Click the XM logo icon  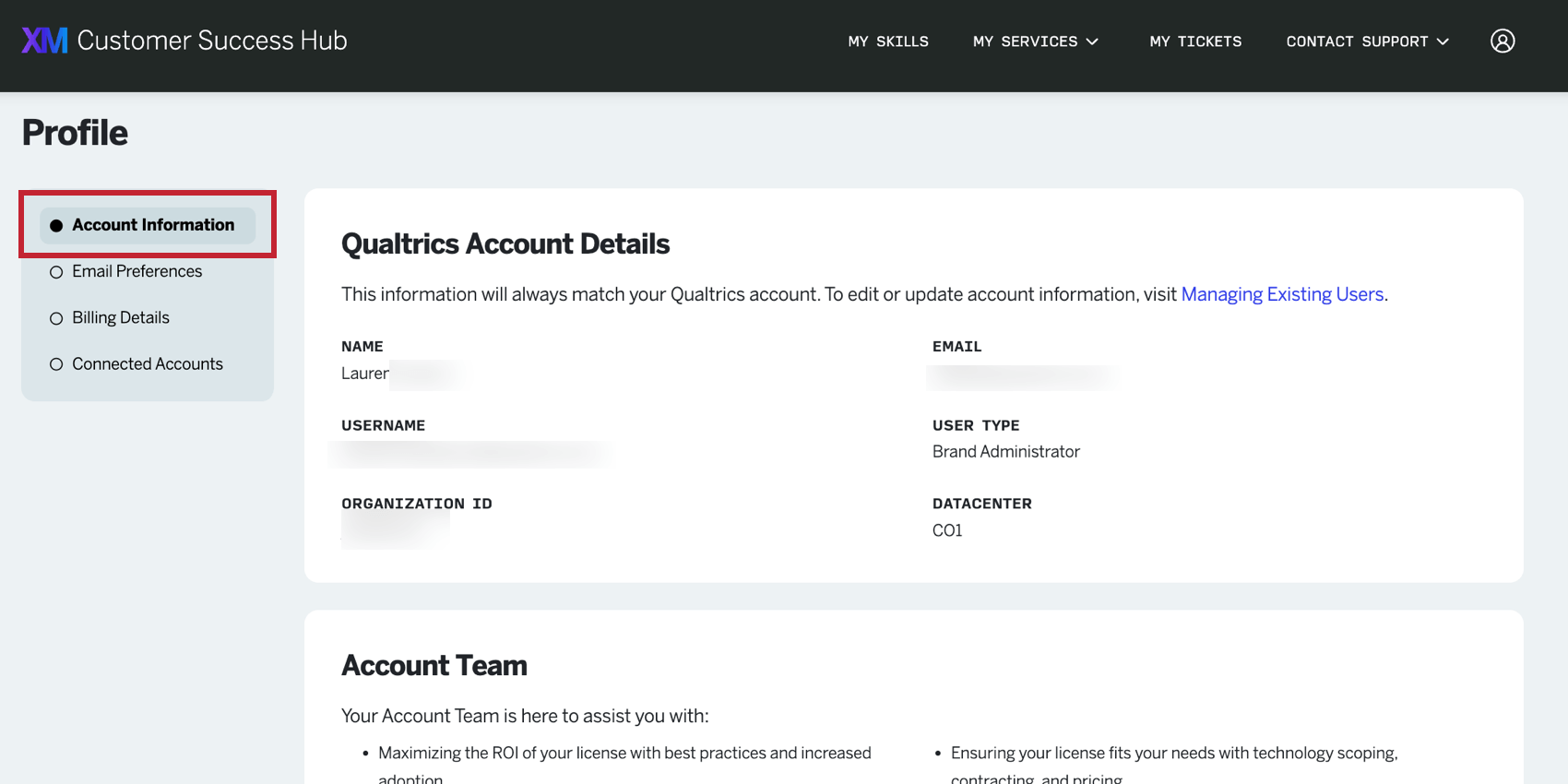(x=44, y=41)
